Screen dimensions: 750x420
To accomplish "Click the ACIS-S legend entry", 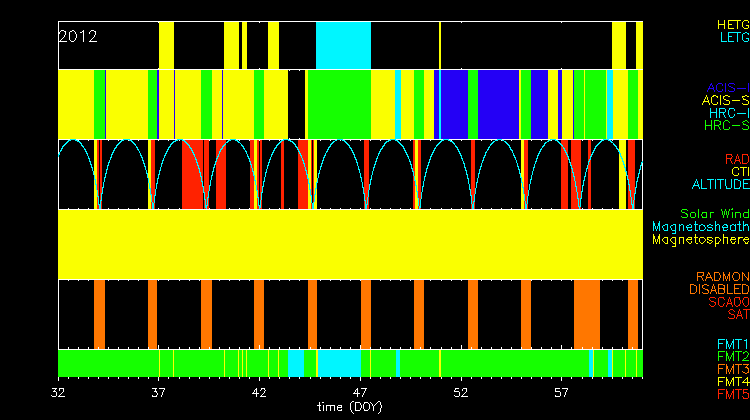I will click(x=724, y=100).
